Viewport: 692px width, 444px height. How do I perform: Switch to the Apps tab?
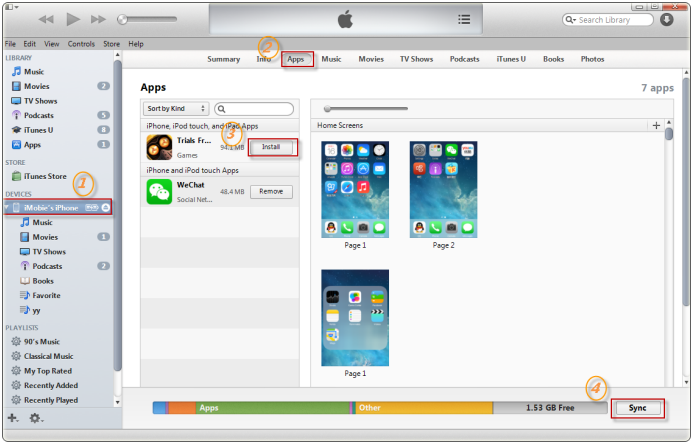pyautogui.click(x=296, y=59)
